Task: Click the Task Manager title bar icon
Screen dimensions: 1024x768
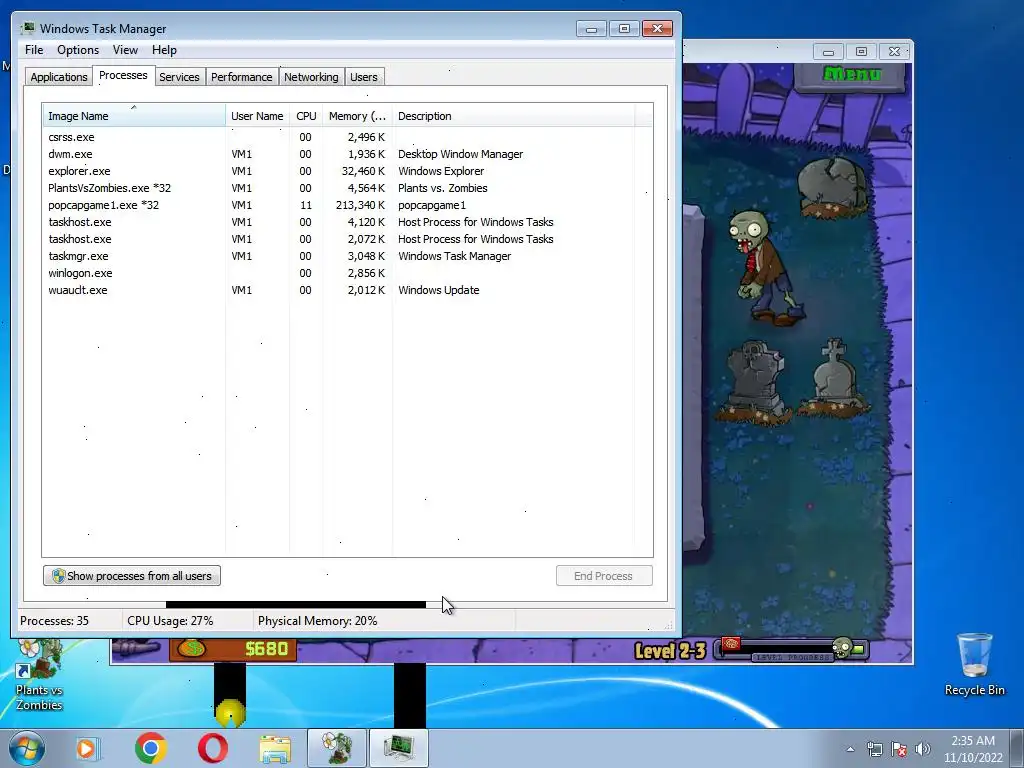Action: 27,28
